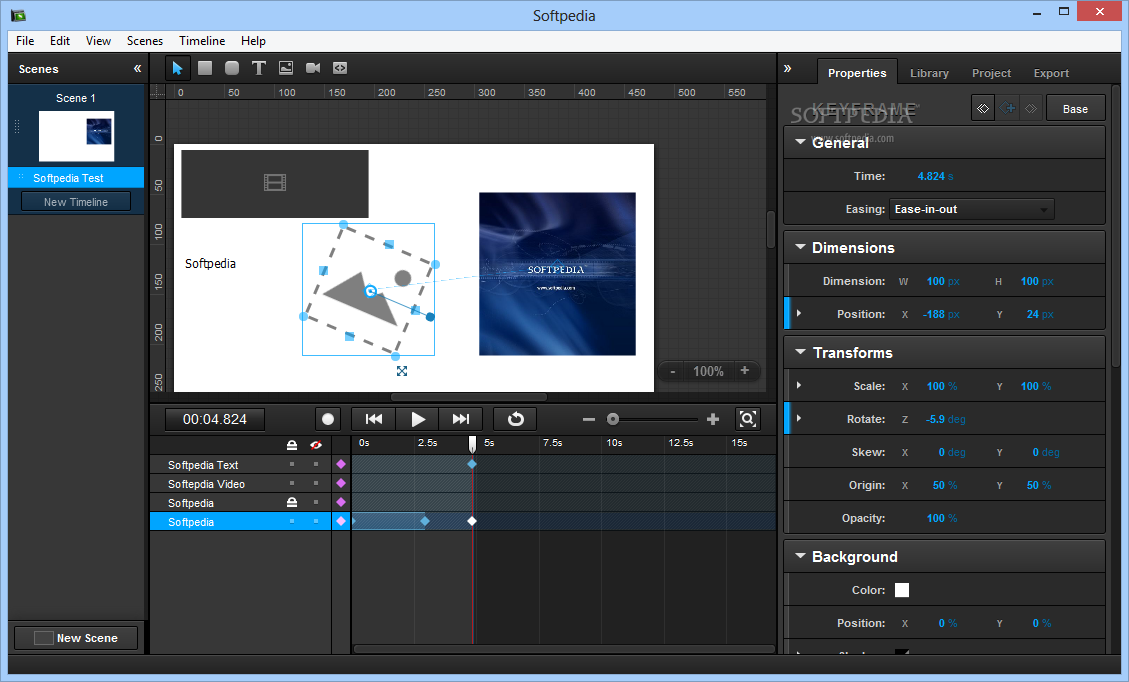Collapse the Scenes panel

coord(138,68)
